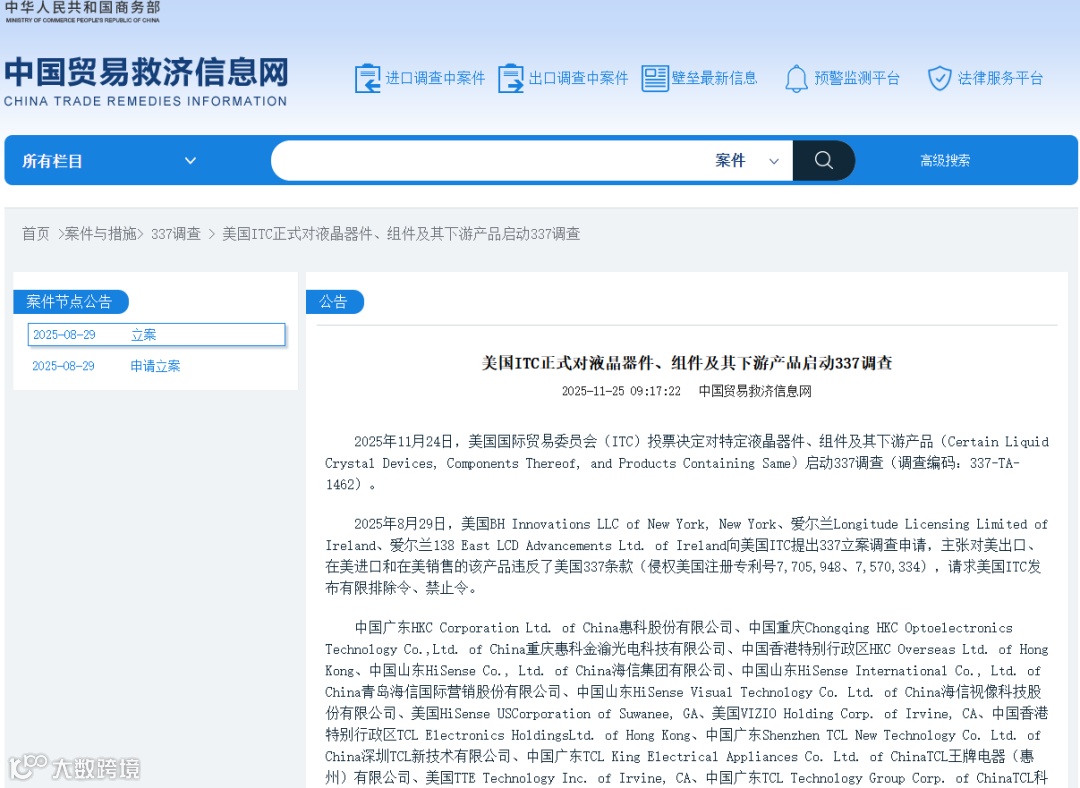Open the 进口调查中案件 link
Screen dimensions: 1080x788
pyautogui.click(x=435, y=79)
